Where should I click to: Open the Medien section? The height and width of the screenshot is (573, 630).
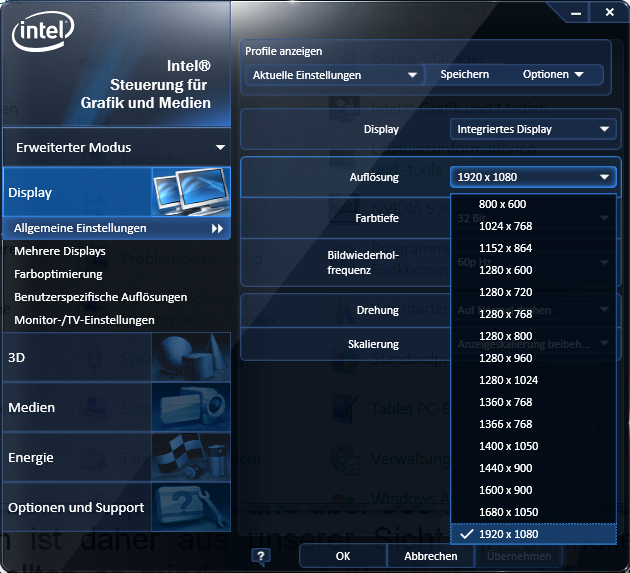click(x=117, y=407)
